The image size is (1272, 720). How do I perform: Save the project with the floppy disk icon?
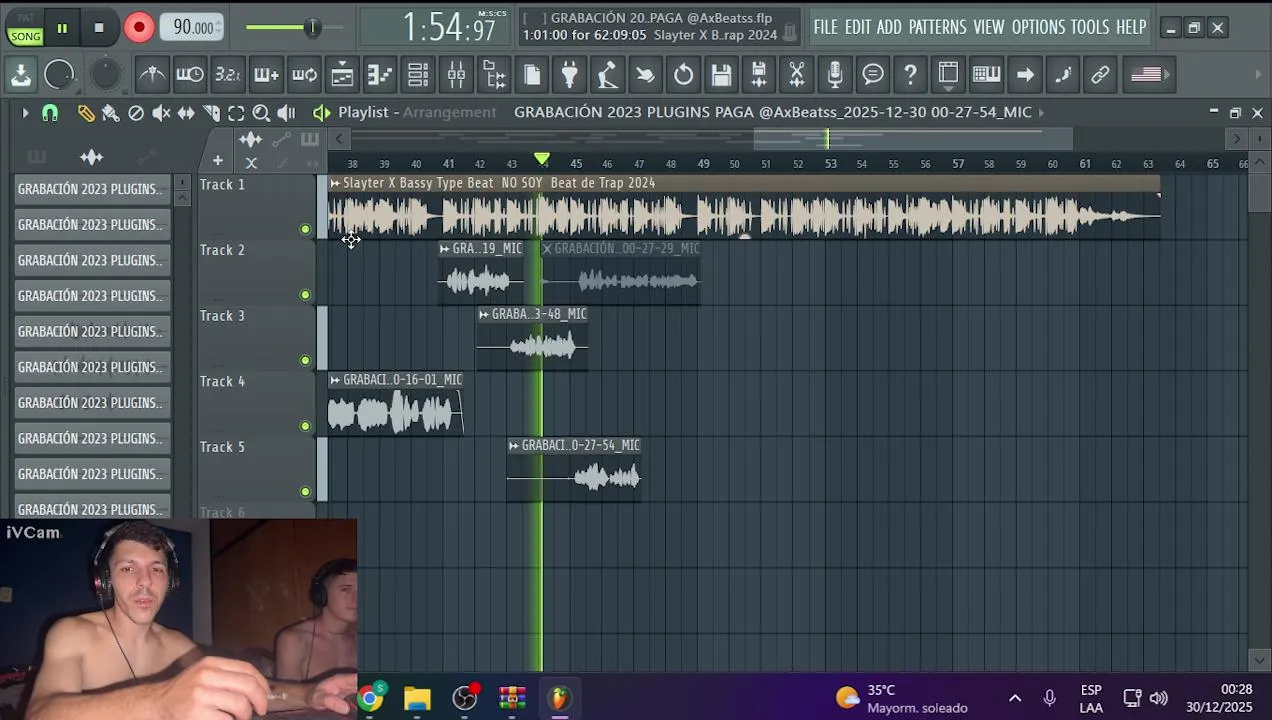click(721, 74)
